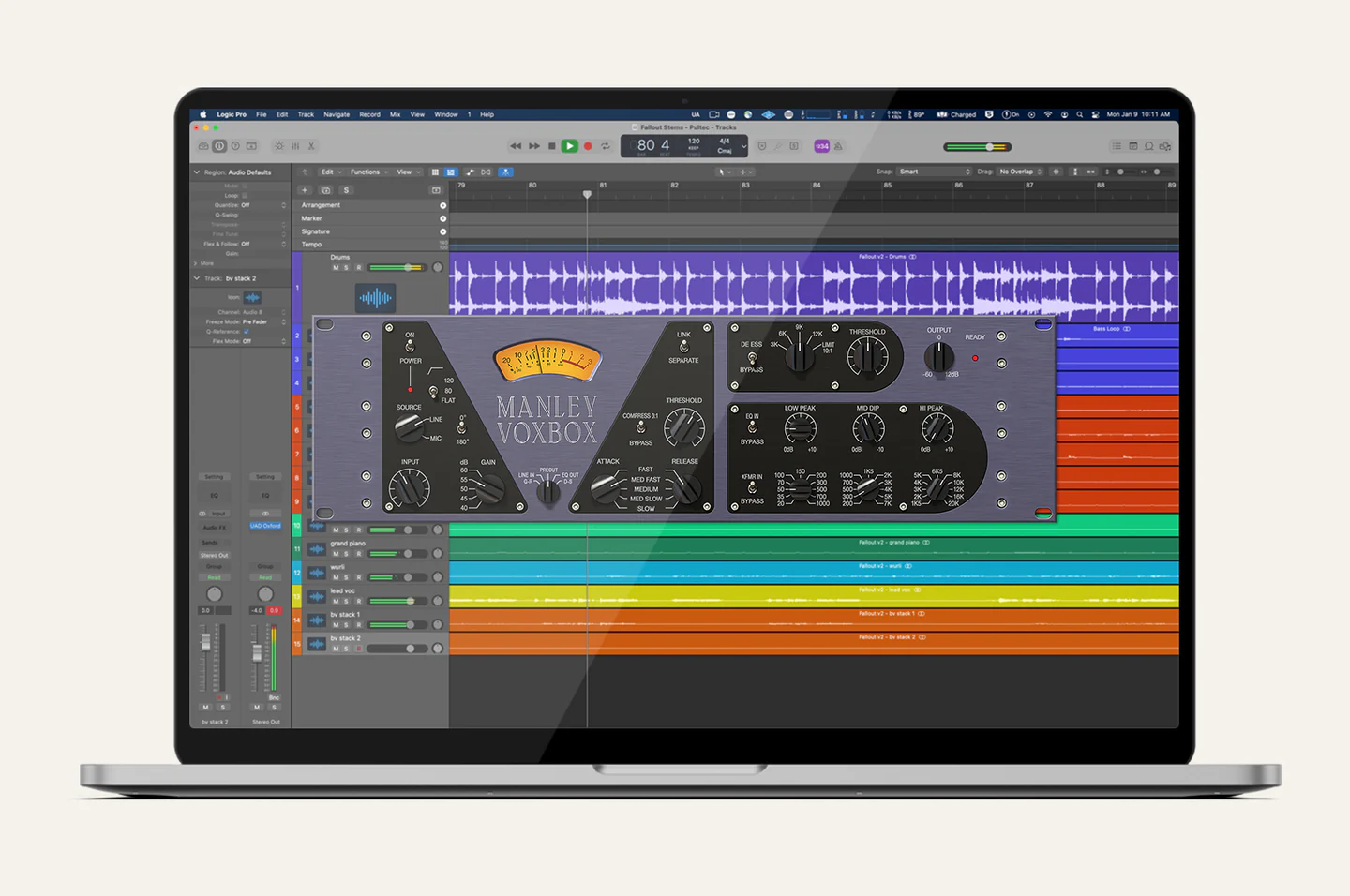The image size is (1350, 896).
Task: Open the Loop Browser icon
Action: point(1148,146)
